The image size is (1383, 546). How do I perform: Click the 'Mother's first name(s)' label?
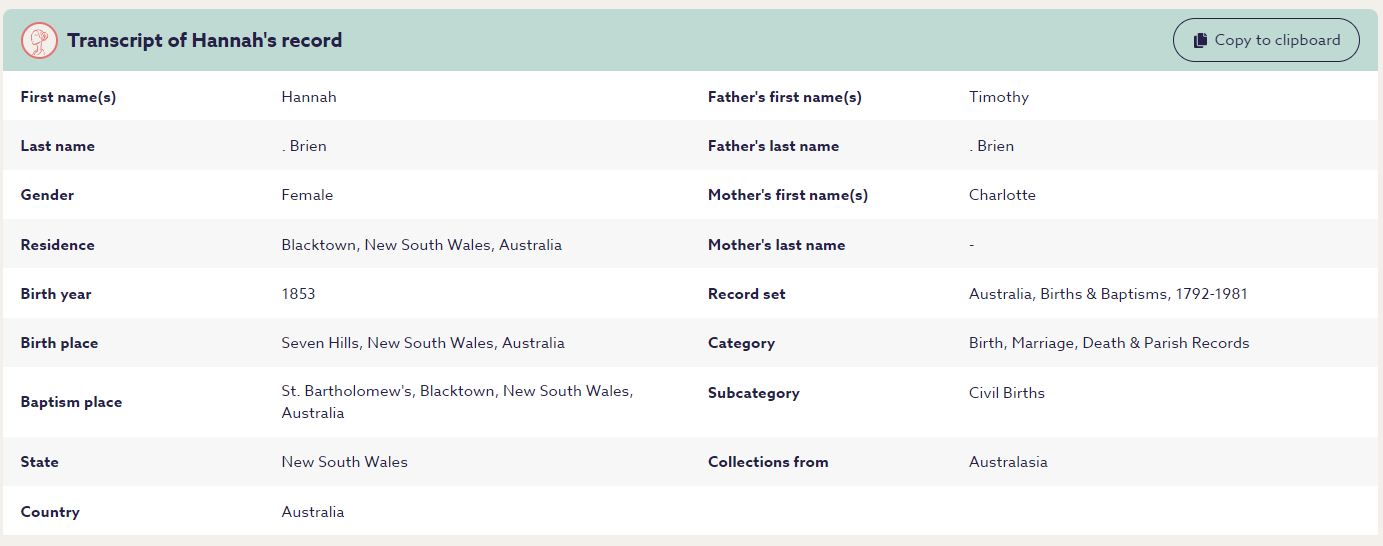pos(787,195)
